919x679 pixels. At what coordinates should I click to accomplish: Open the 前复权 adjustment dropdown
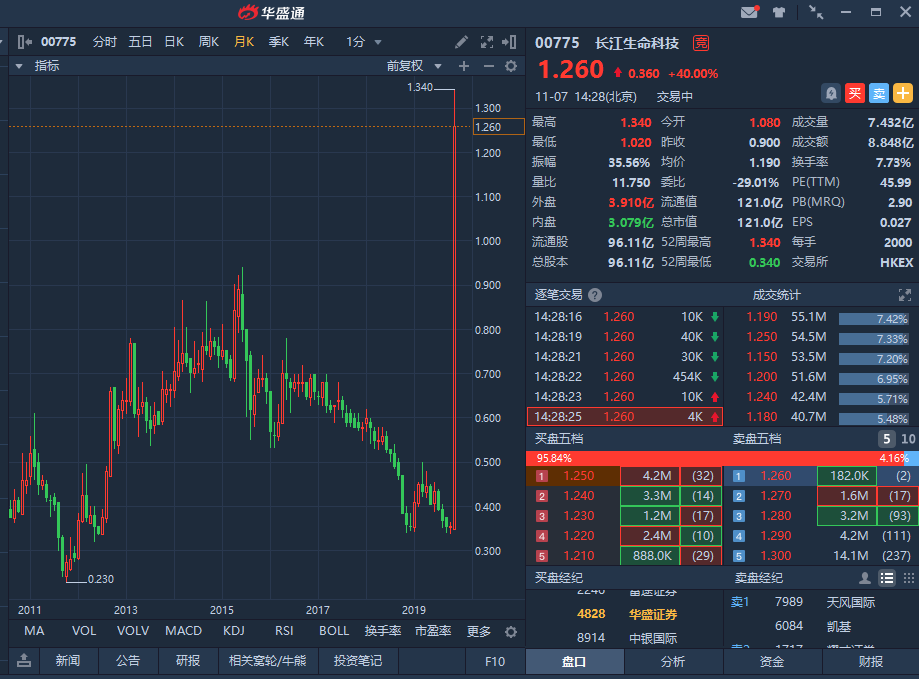coord(414,66)
